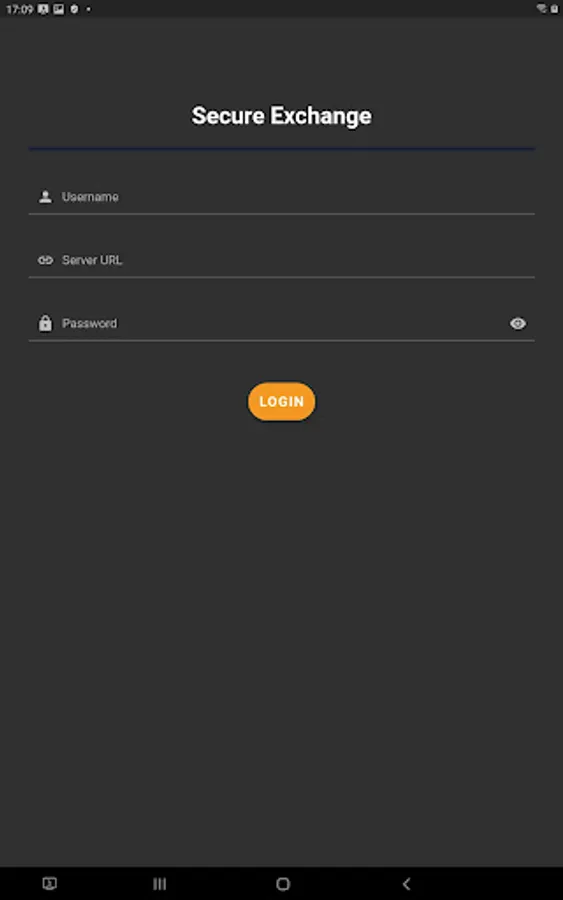The width and height of the screenshot is (563, 900).
Task: Tap the Wi-Fi icon in the status bar
Action: click(x=541, y=9)
